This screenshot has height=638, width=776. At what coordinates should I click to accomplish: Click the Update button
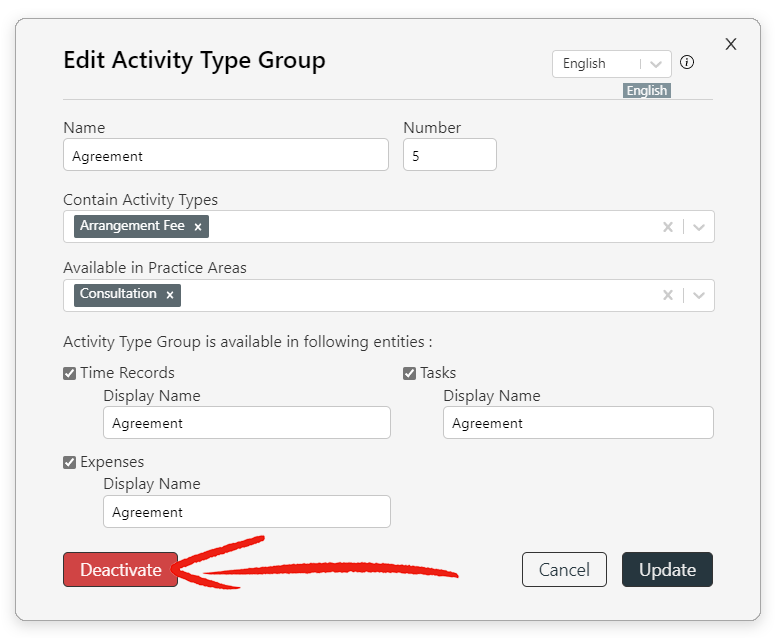tap(667, 569)
